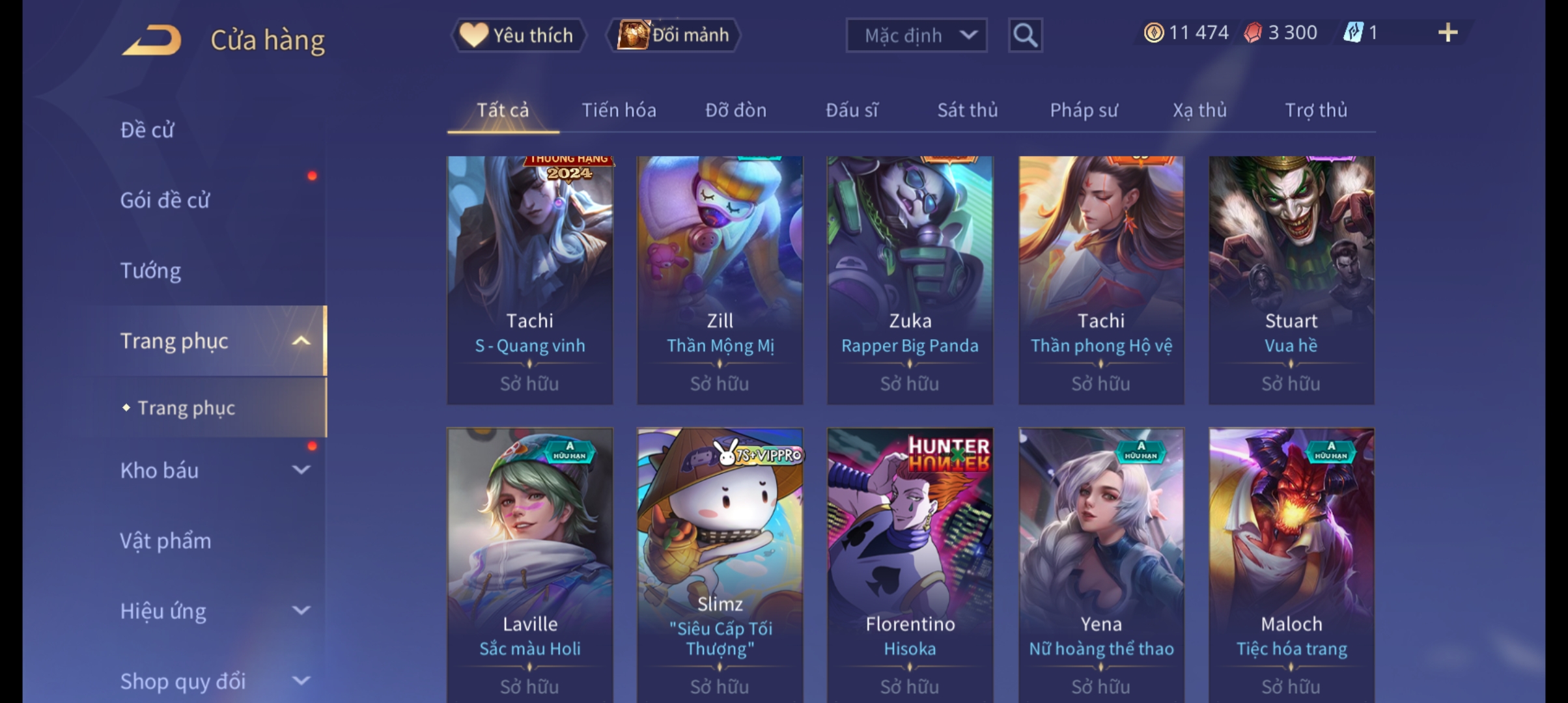Expand the Hiệu ứng section chevron
This screenshot has height=703, width=1568.
[x=301, y=611]
